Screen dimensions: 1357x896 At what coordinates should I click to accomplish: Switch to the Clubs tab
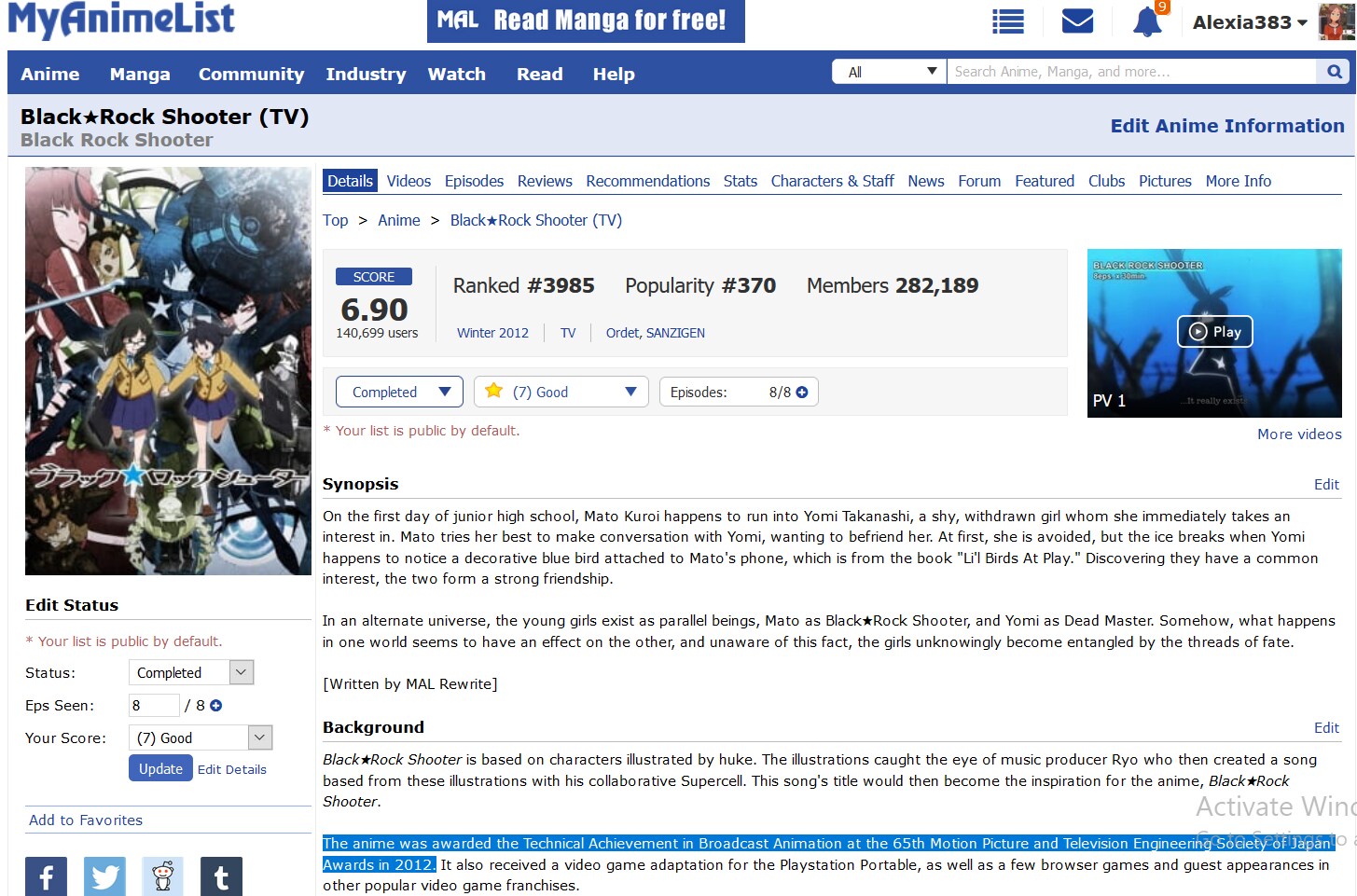(1106, 181)
